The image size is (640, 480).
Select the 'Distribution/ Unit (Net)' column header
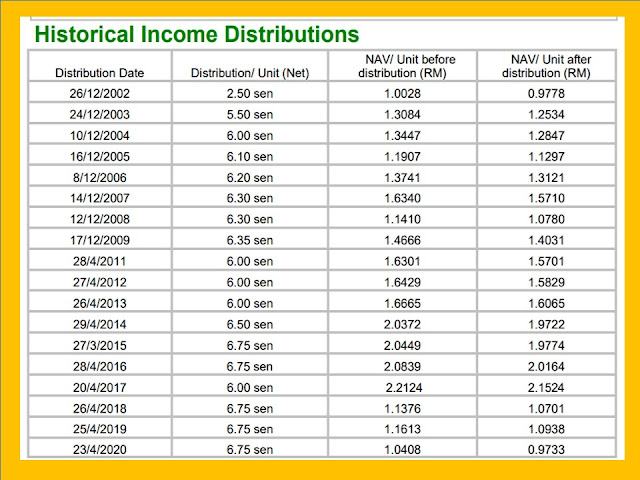(x=250, y=73)
